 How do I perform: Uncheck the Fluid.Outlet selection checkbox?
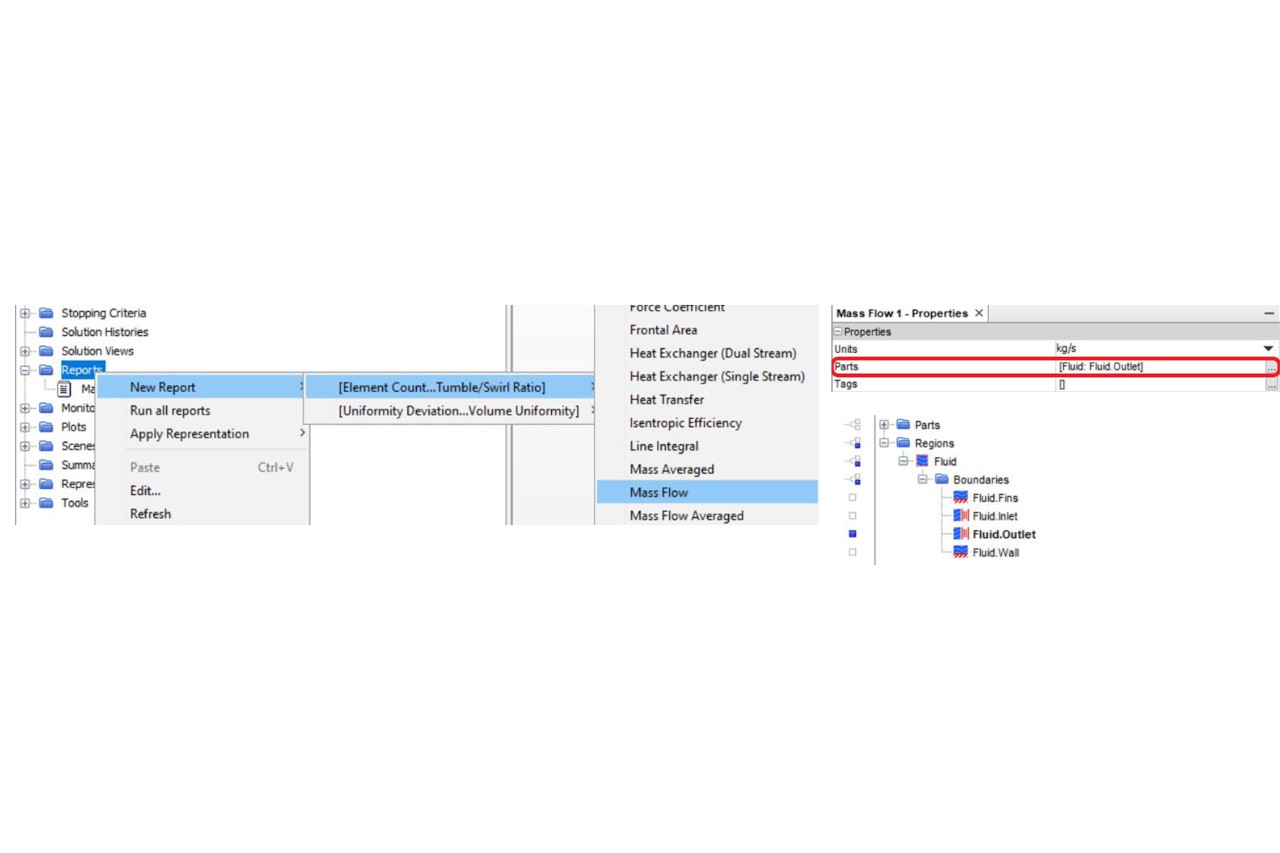click(852, 534)
